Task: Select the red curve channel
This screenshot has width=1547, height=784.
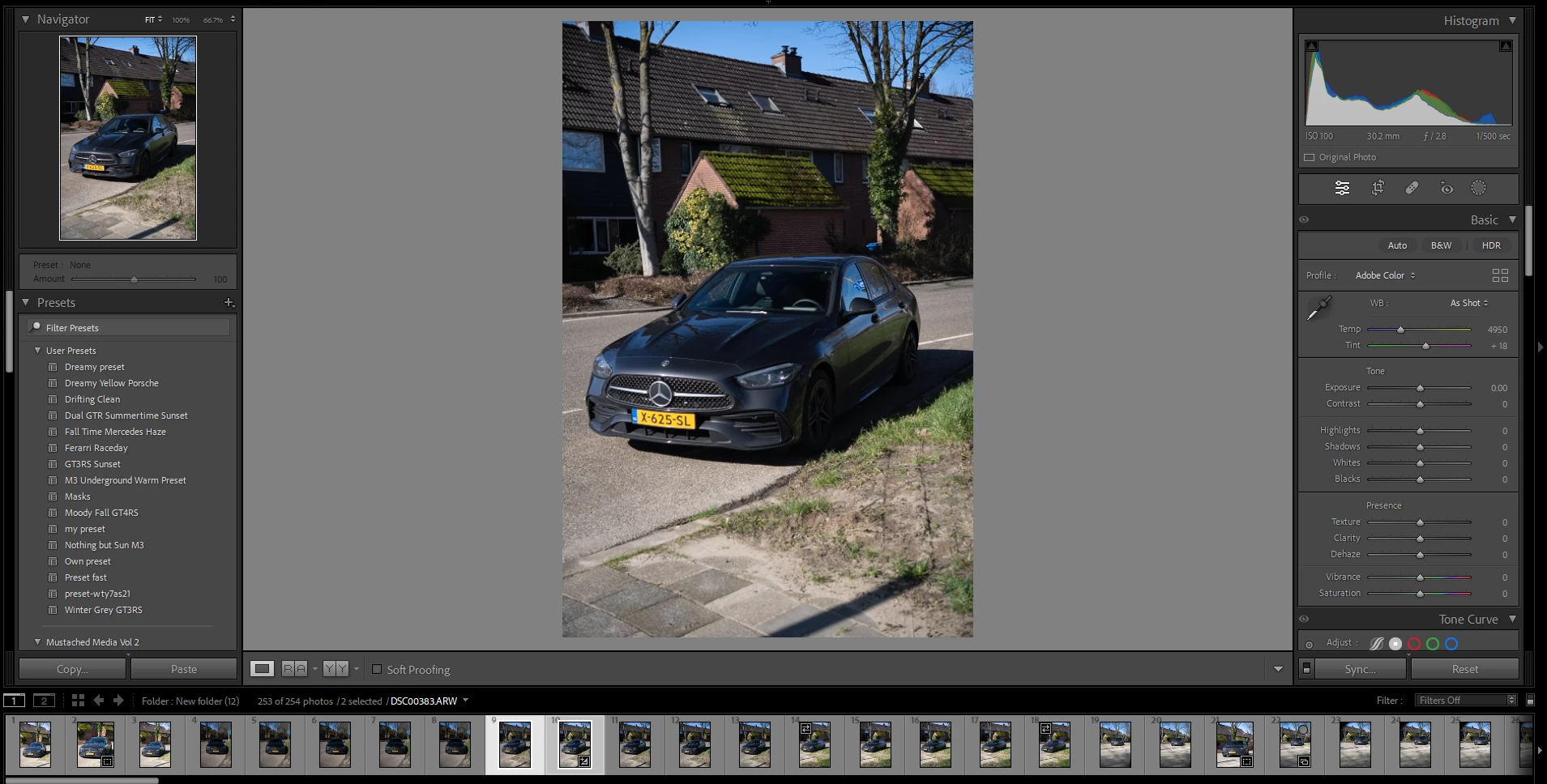Action: point(1414,644)
